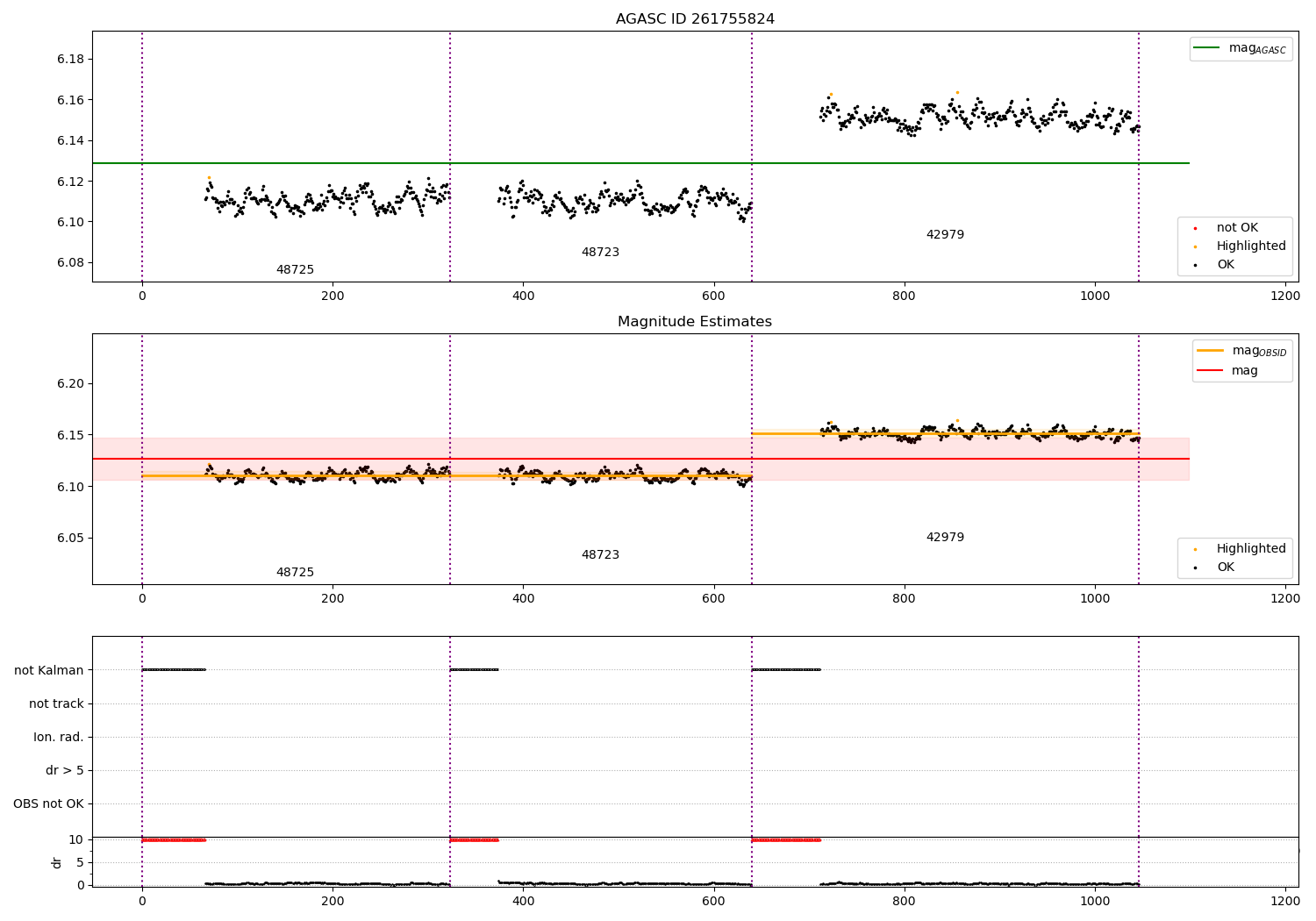Click the 42979 label in the top plot
This screenshot has width=1316, height=921.
click(x=945, y=235)
